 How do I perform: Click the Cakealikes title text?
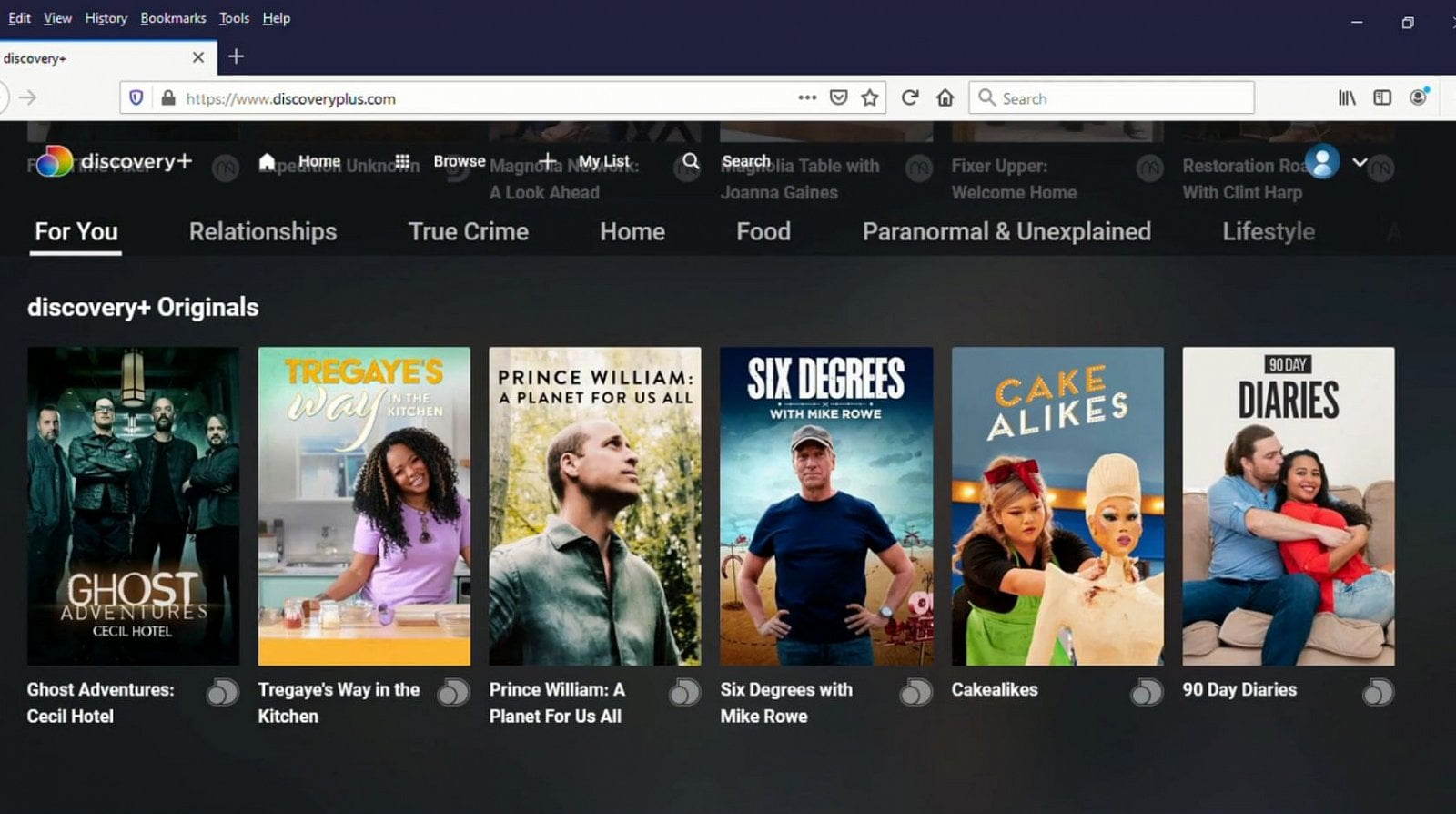coord(995,690)
